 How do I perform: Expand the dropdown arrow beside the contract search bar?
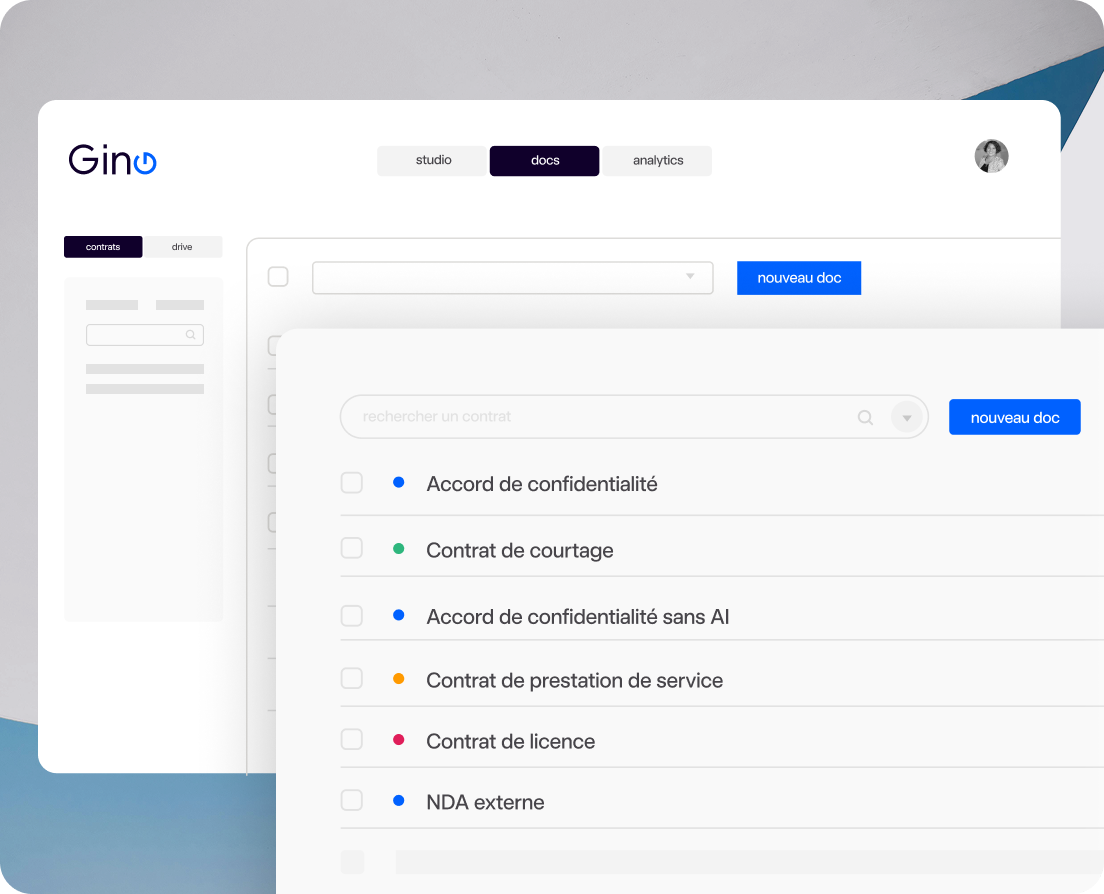coord(907,417)
